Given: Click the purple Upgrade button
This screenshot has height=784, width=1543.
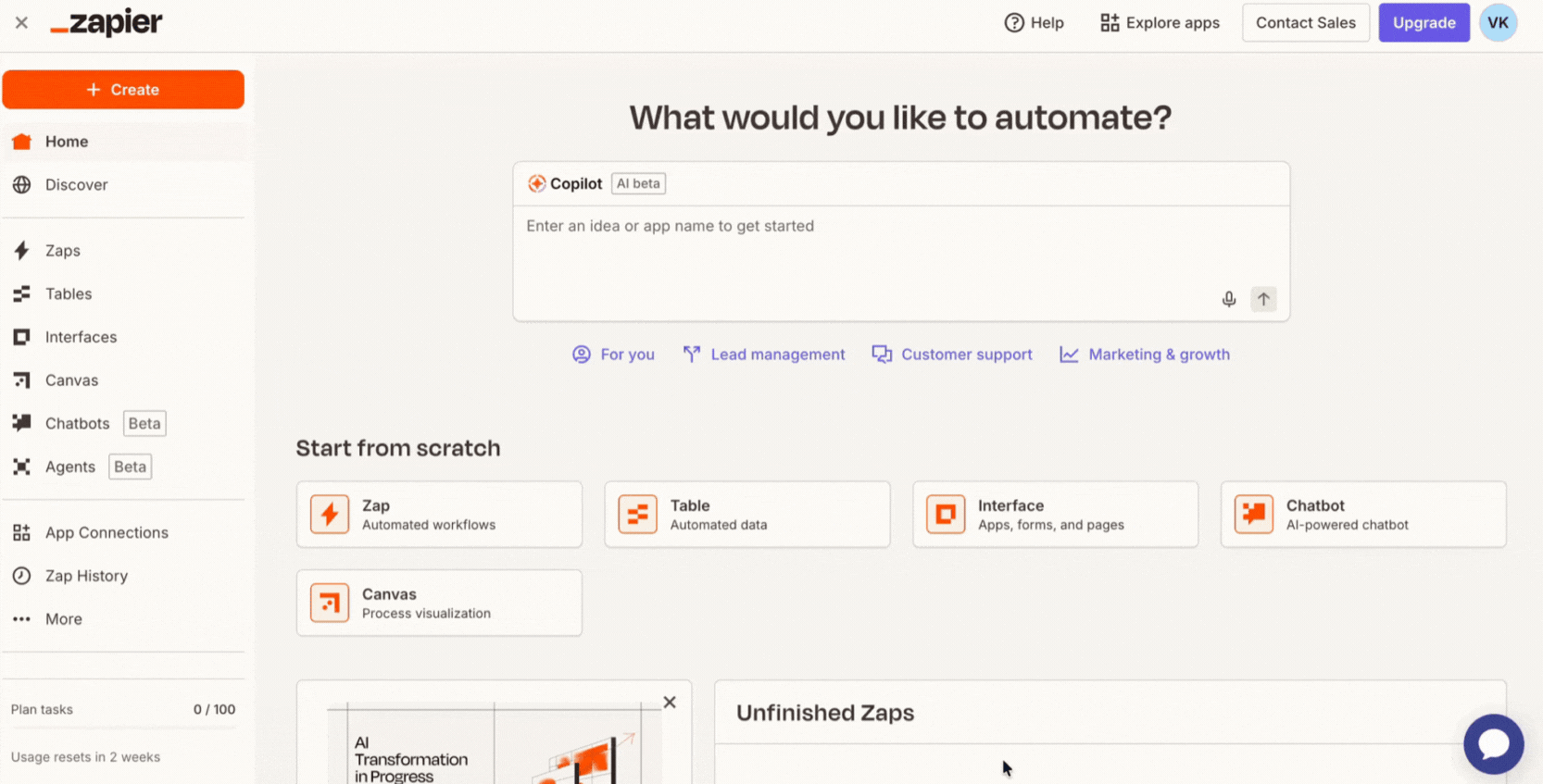Looking at the screenshot, I should coord(1424,23).
